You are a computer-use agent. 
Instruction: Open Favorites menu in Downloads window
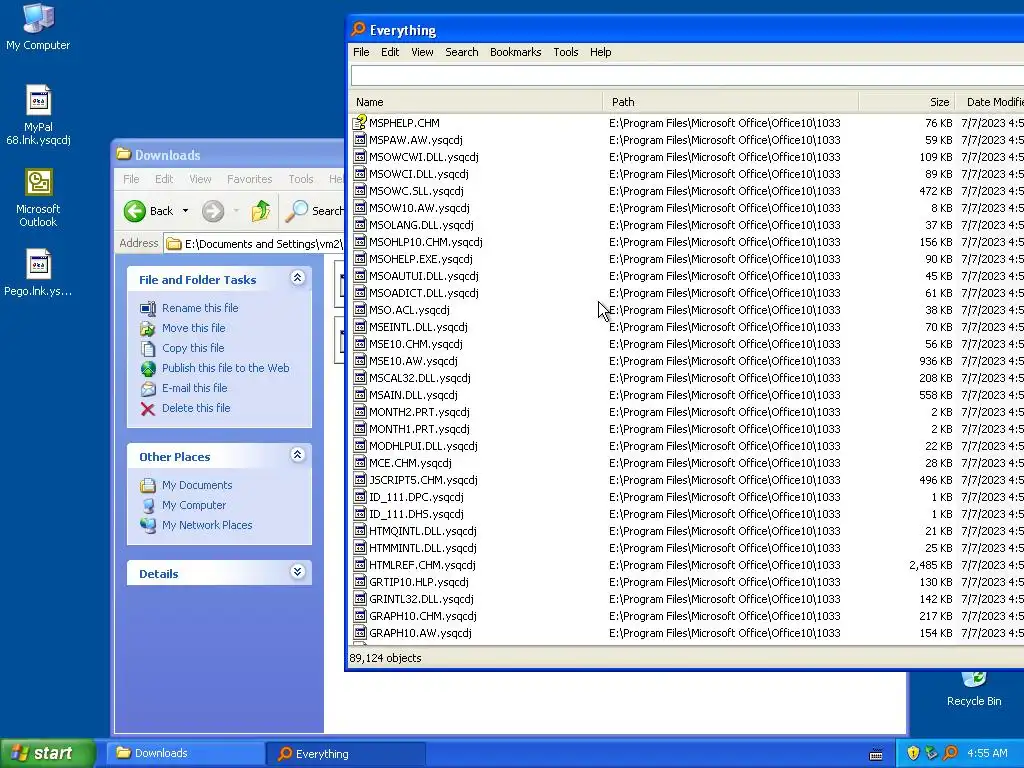(249, 179)
